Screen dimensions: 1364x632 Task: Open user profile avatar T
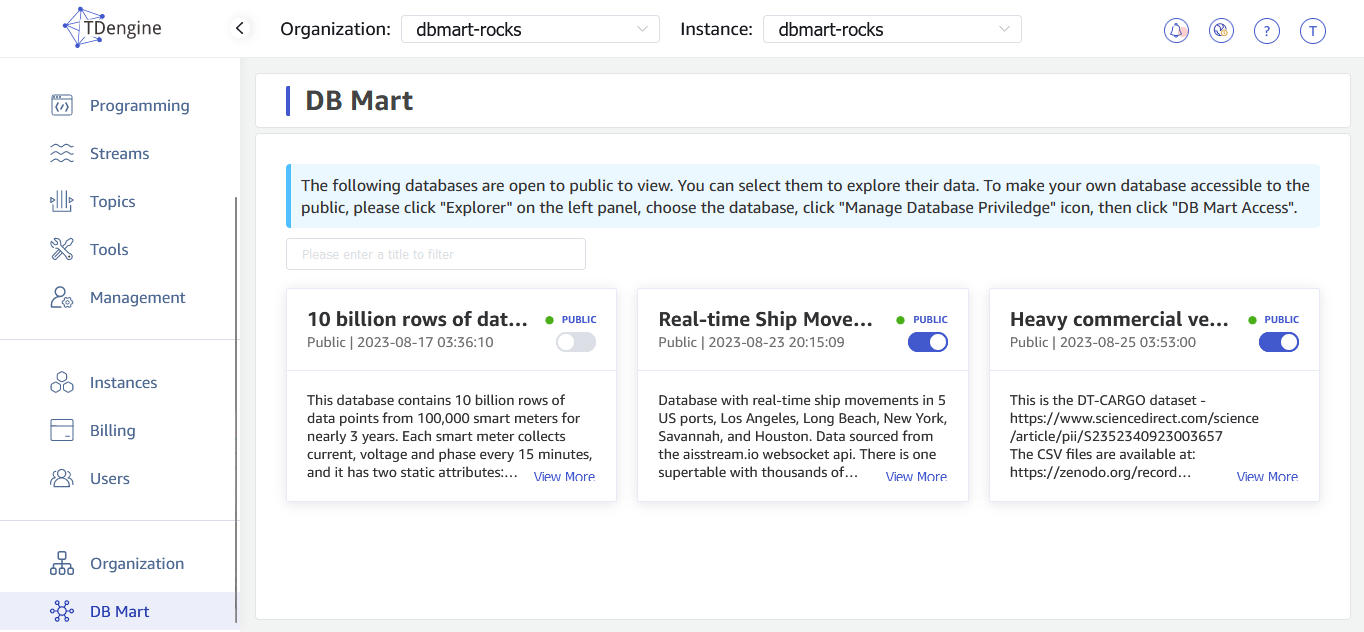click(1312, 31)
